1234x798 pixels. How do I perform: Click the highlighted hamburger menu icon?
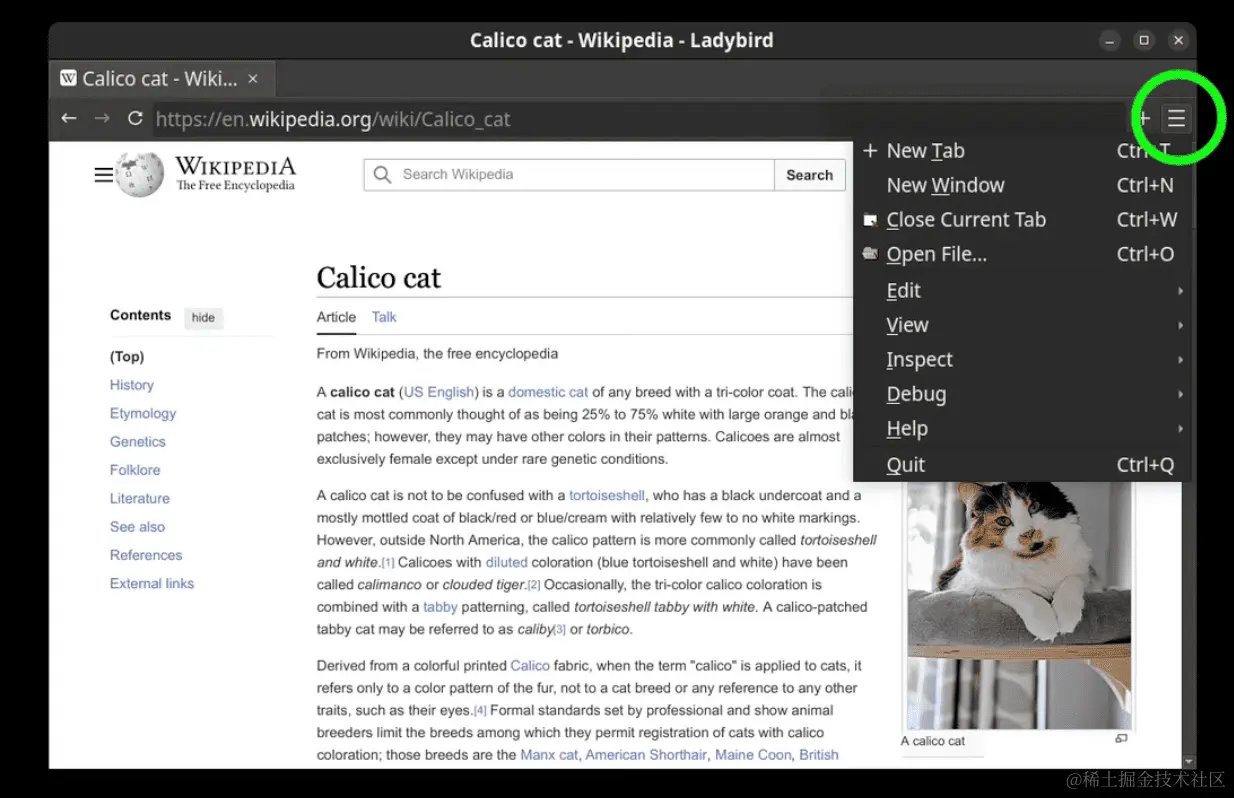click(x=1176, y=118)
